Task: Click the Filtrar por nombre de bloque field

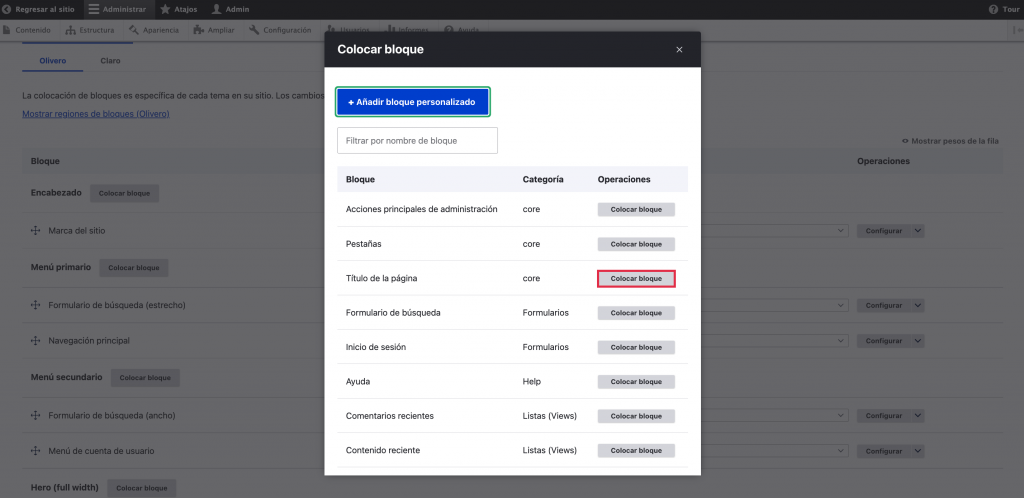Action: click(417, 141)
